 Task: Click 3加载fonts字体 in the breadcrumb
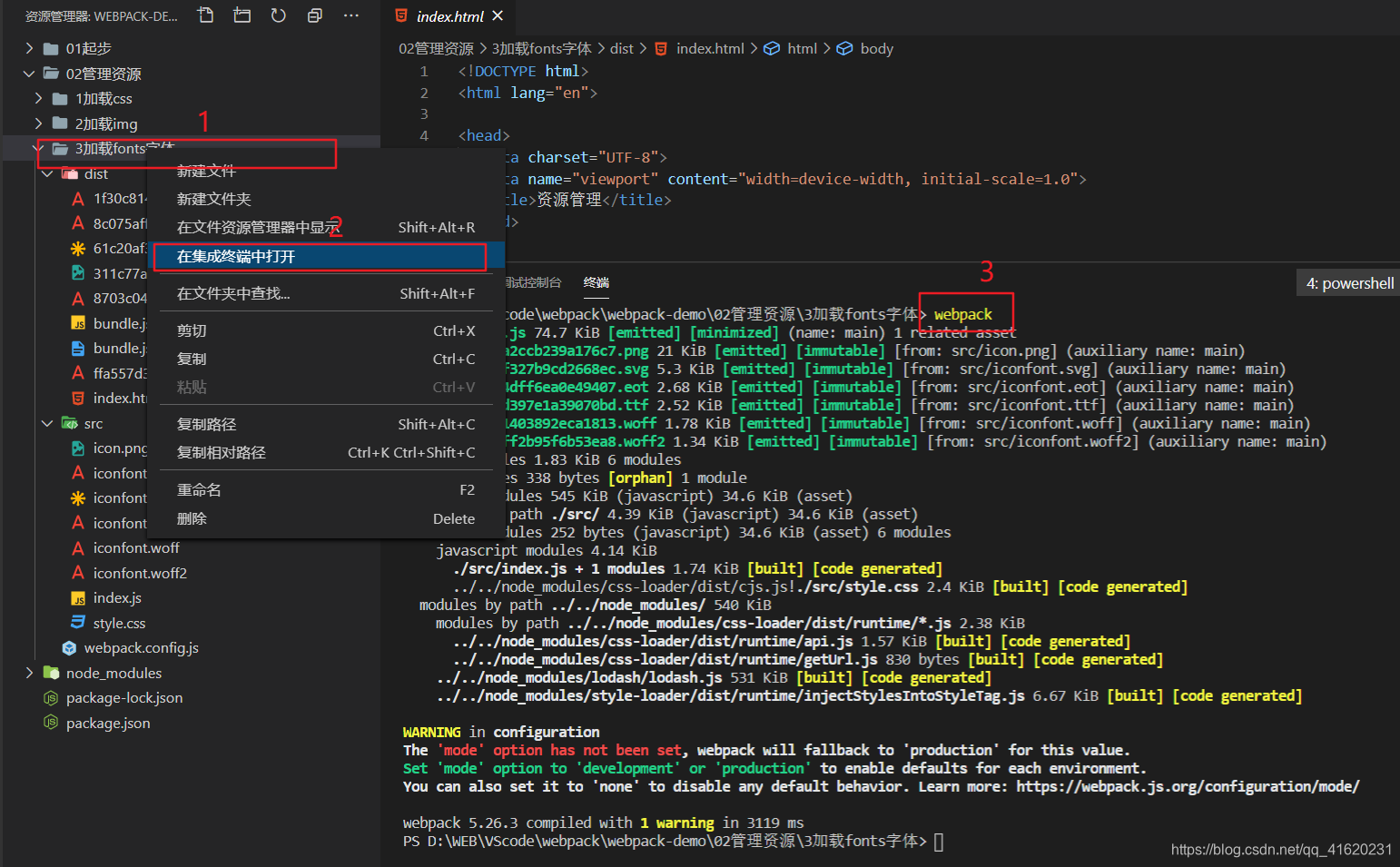click(x=541, y=48)
